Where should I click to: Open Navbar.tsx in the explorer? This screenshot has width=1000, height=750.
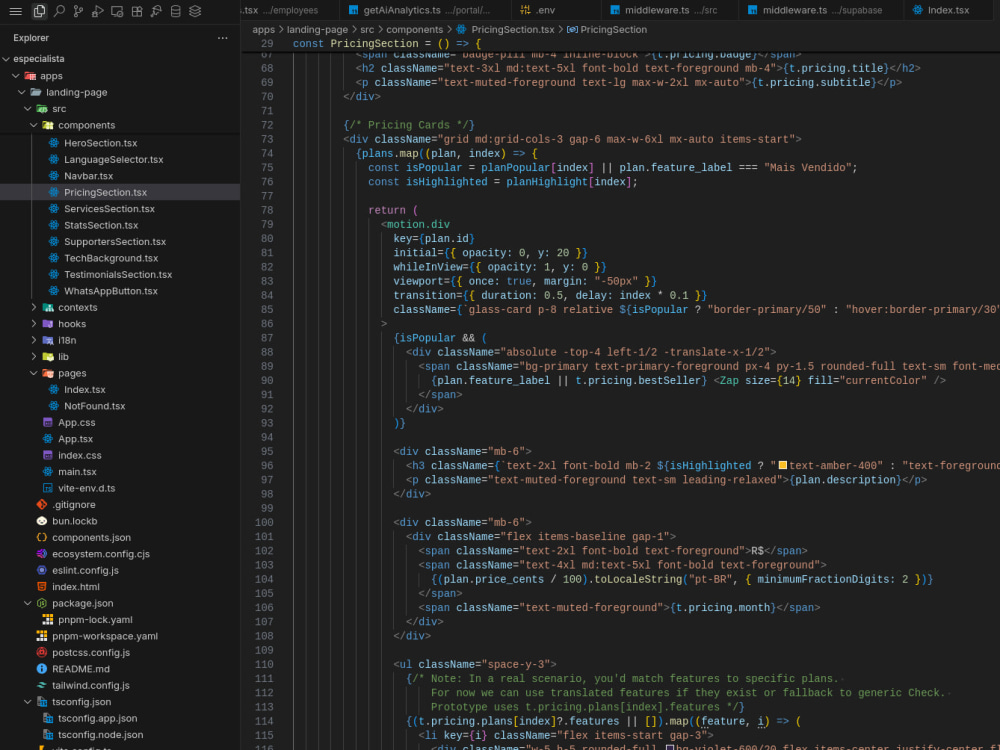point(88,176)
